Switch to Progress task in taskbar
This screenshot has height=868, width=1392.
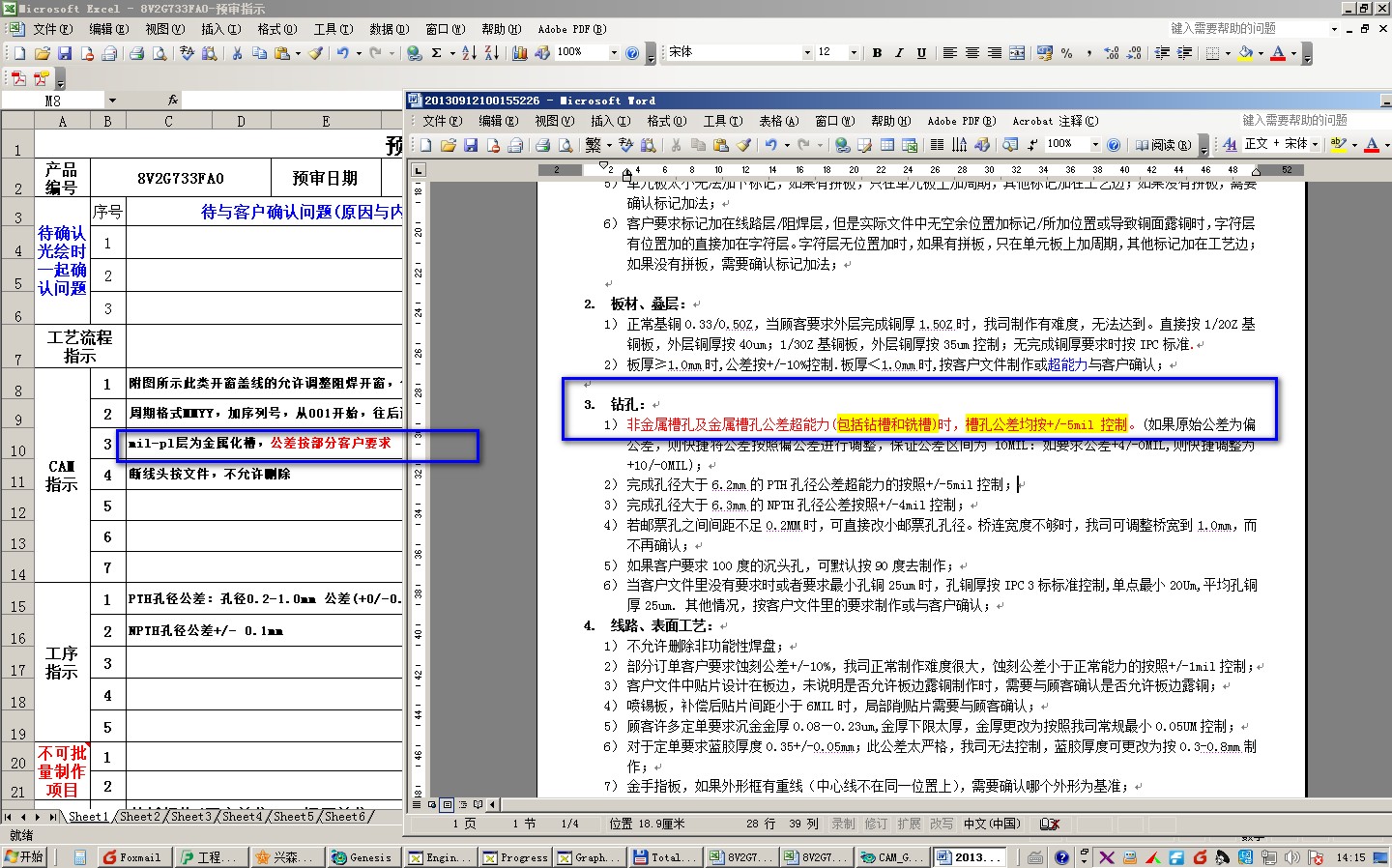pos(515,857)
